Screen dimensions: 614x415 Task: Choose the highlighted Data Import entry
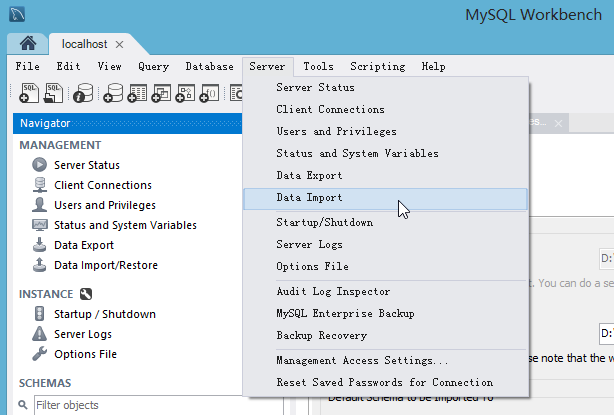386,199
